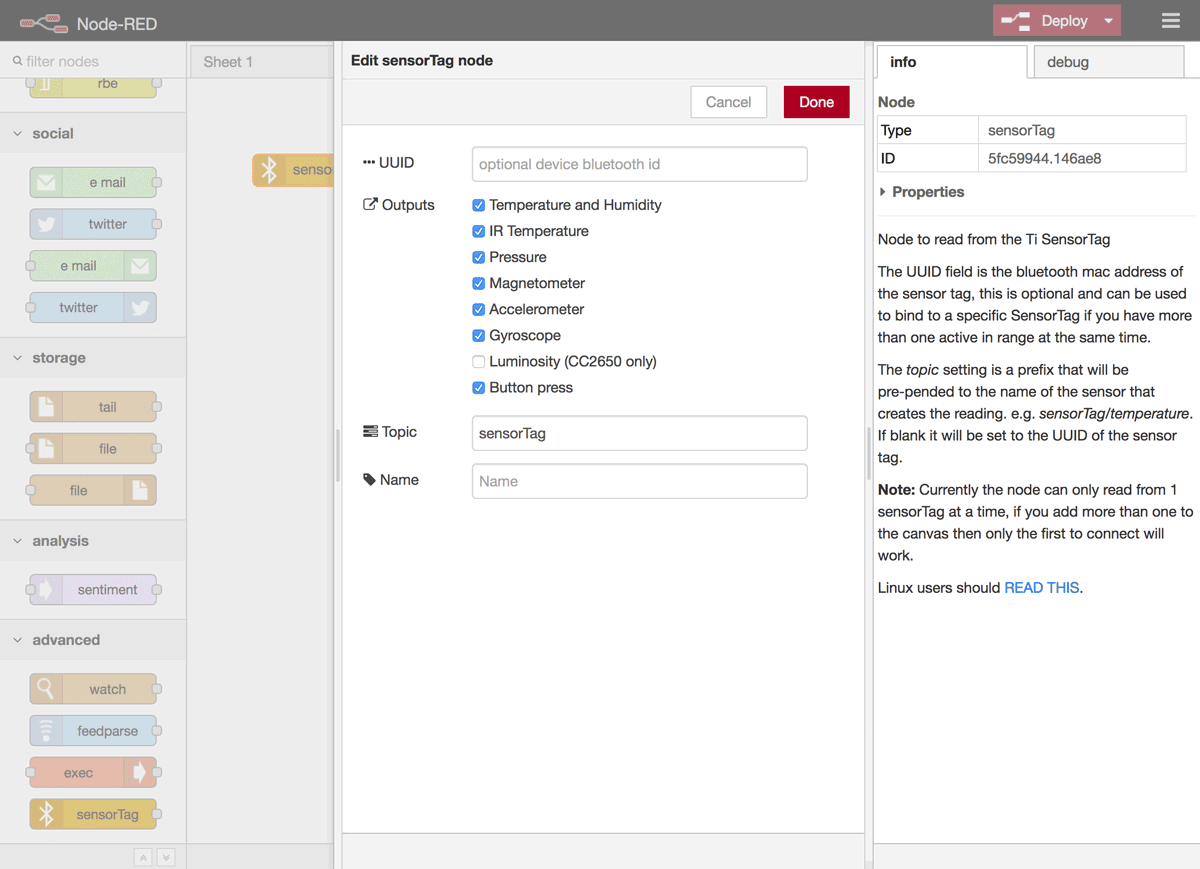Image resolution: width=1200 pixels, height=869 pixels.
Task: Switch to the debug tab
Action: (x=1108, y=62)
